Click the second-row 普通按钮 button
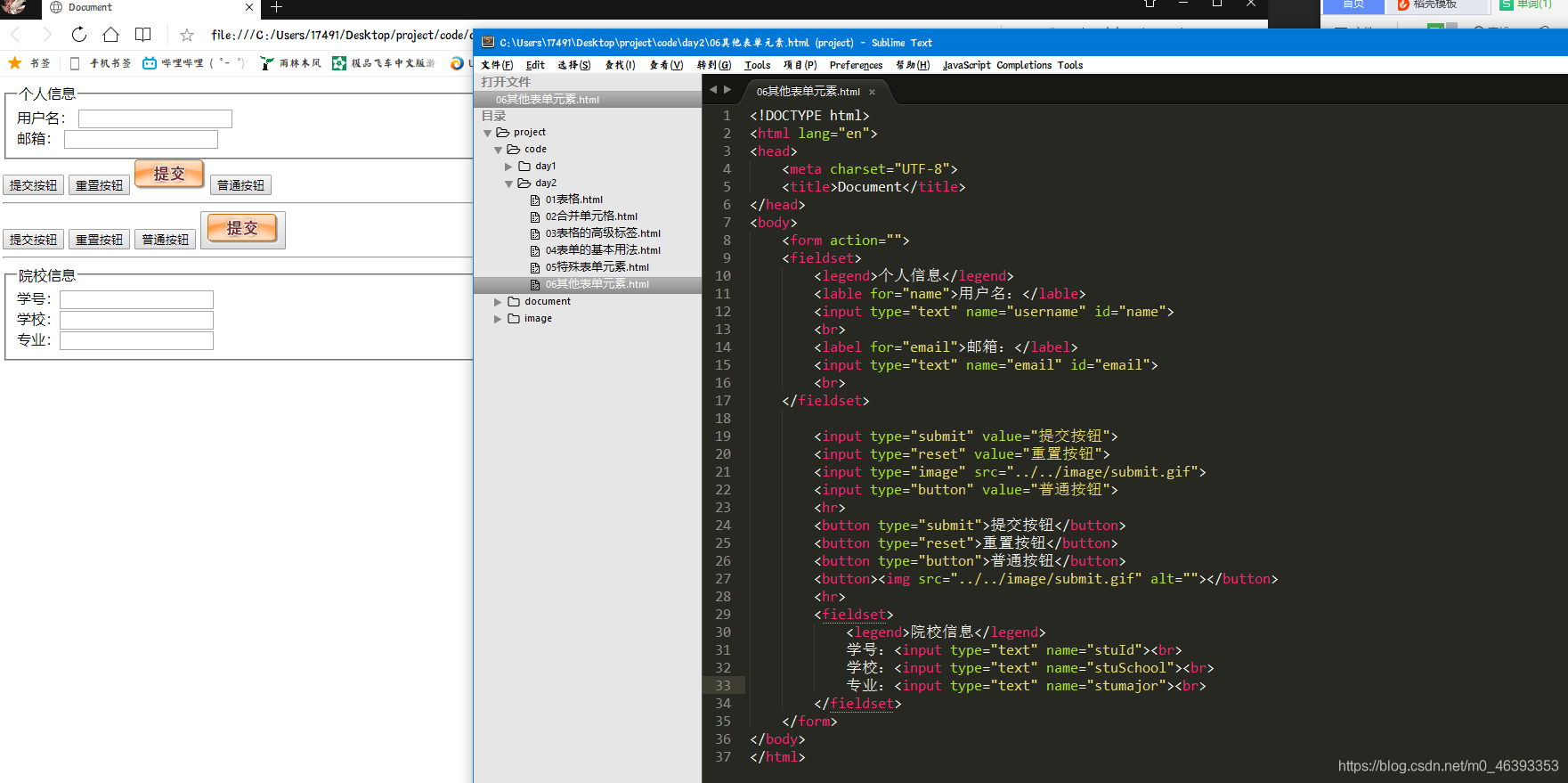The image size is (1568, 783). pyautogui.click(x=166, y=240)
